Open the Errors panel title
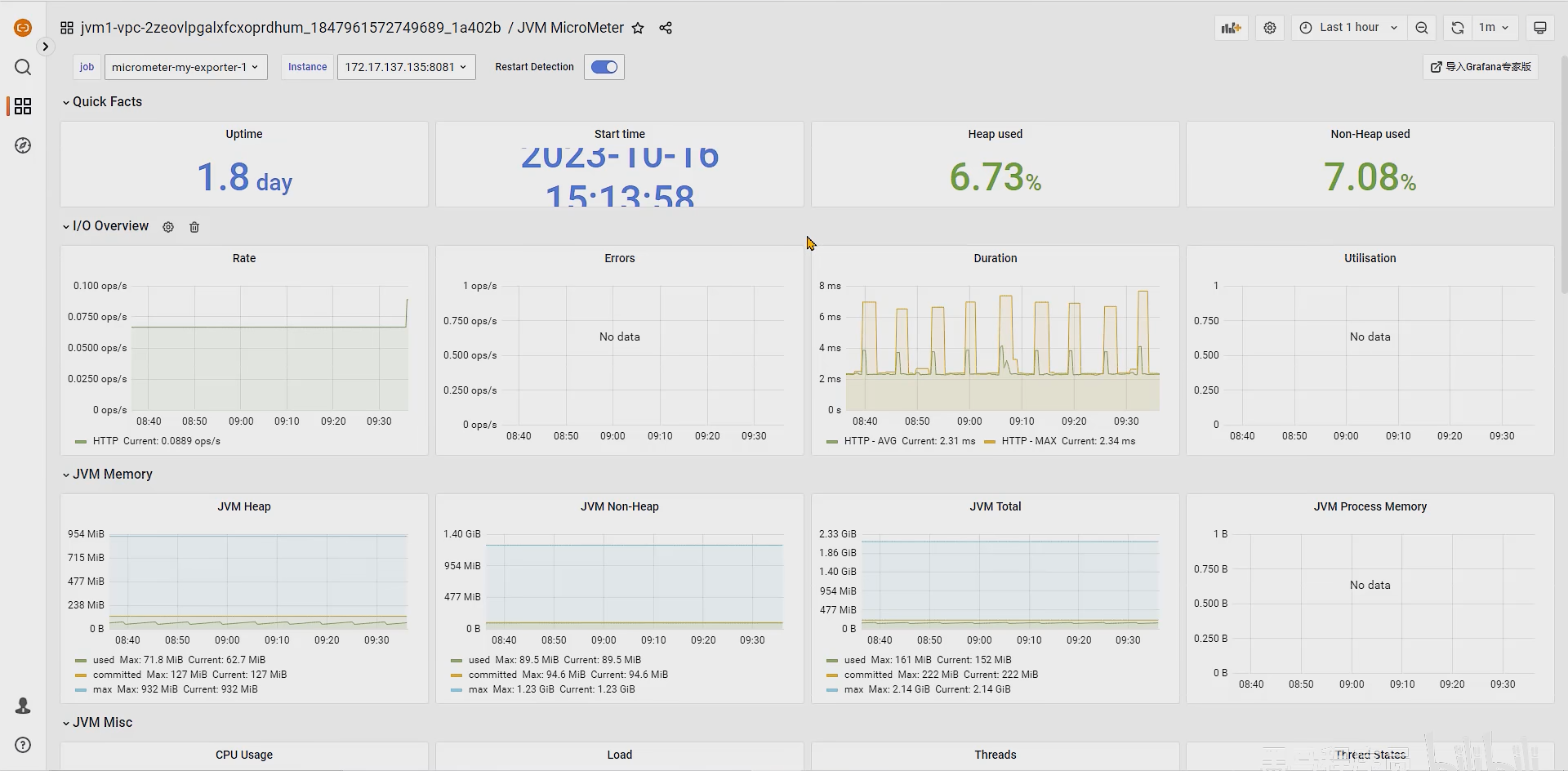This screenshot has width=1568, height=771. [620, 258]
